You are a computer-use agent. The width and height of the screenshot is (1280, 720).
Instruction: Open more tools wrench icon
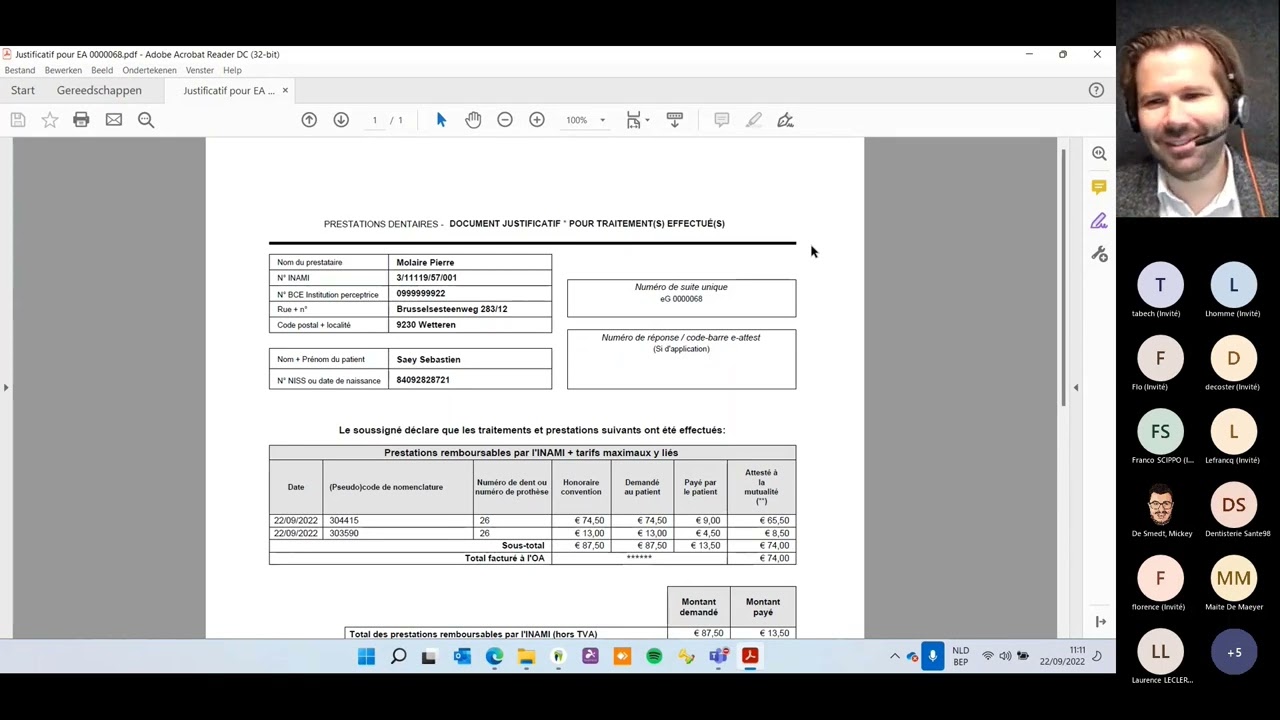pyautogui.click(x=1099, y=254)
